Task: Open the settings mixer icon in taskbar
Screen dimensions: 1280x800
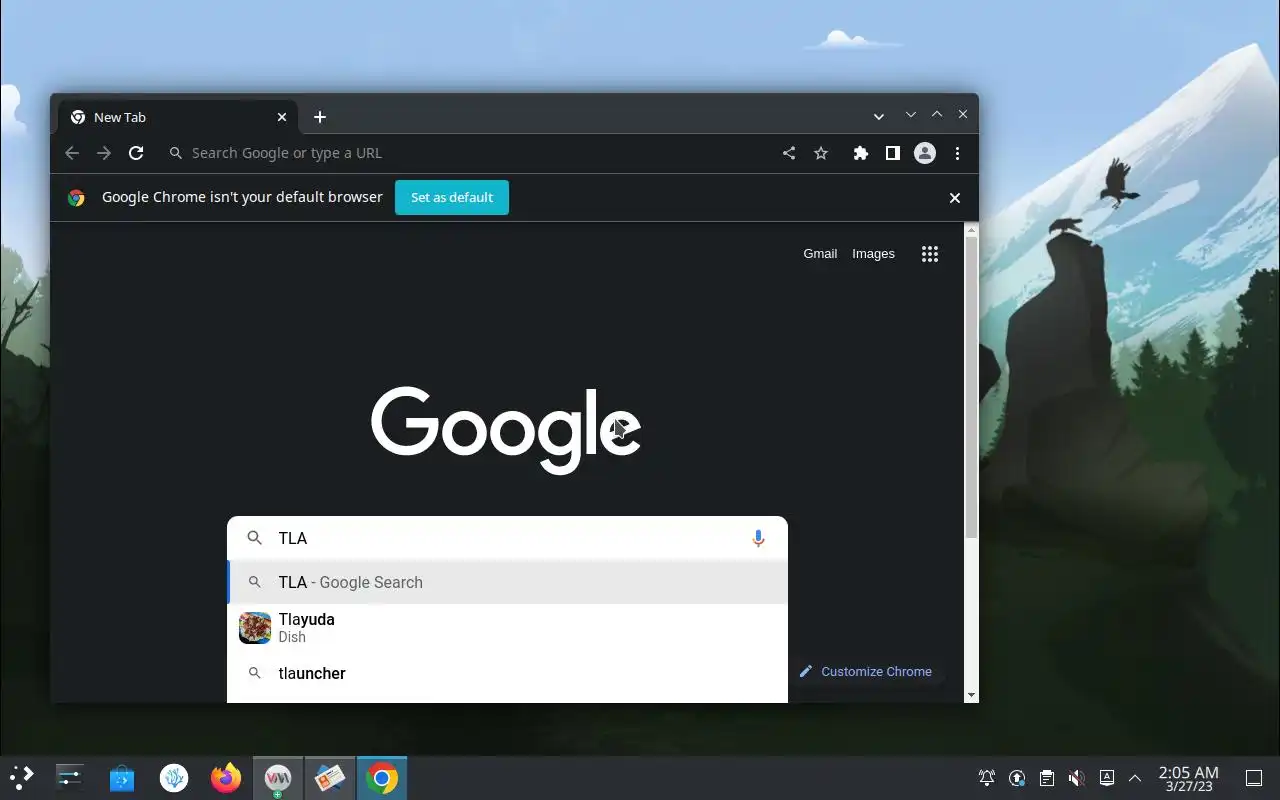Action: pos(70,778)
